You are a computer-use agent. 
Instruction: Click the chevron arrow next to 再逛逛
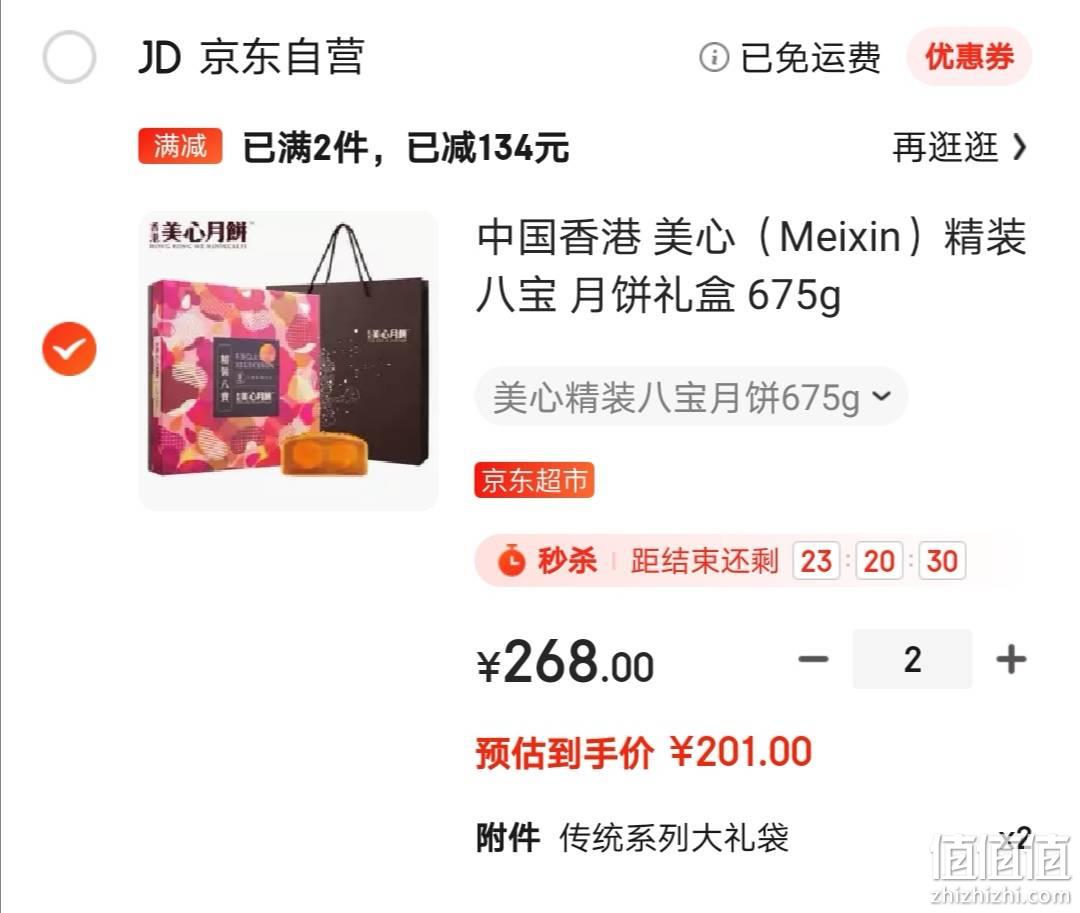[x=1019, y=147]
